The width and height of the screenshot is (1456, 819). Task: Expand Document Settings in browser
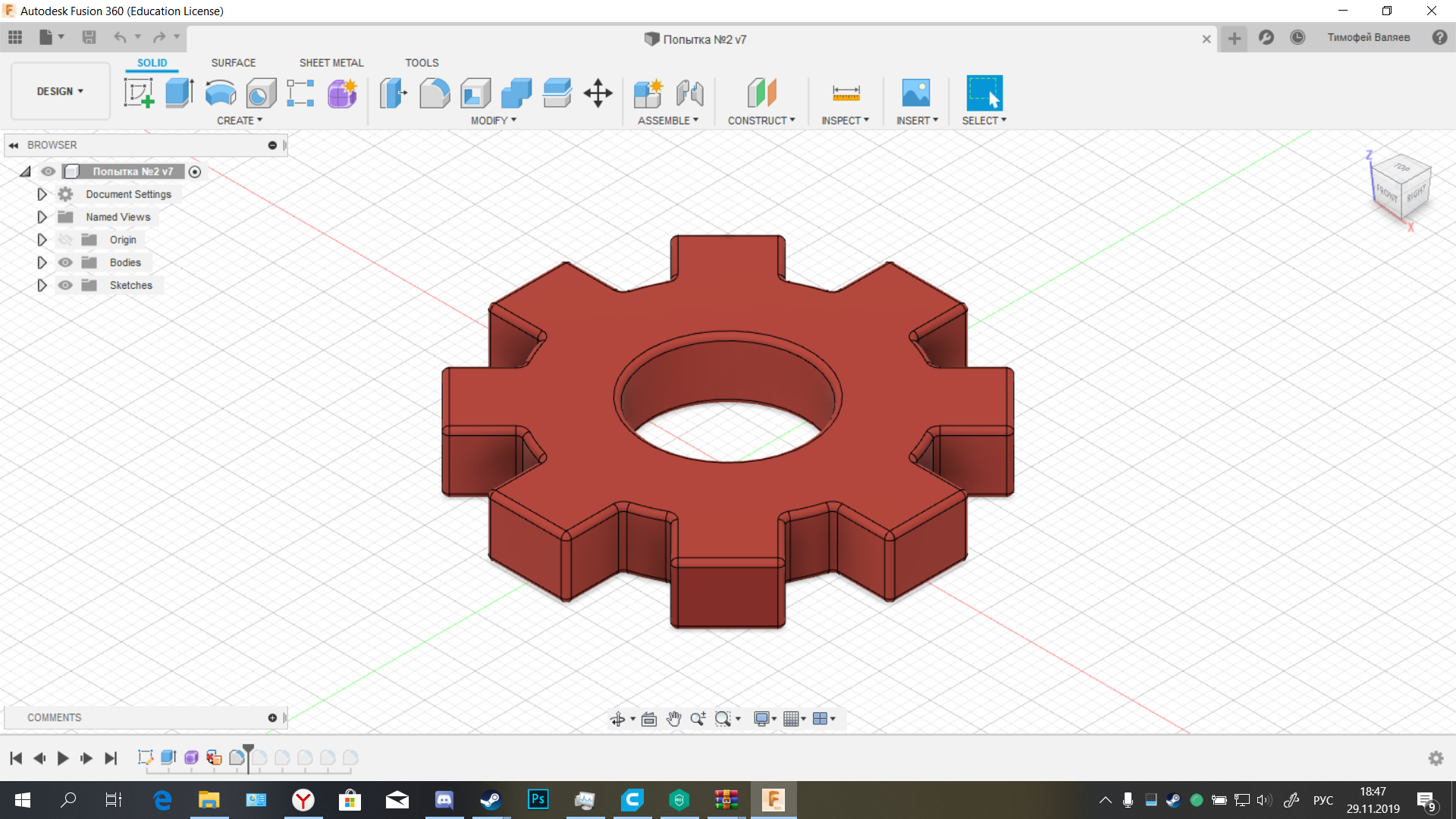[x=42, y=194]
